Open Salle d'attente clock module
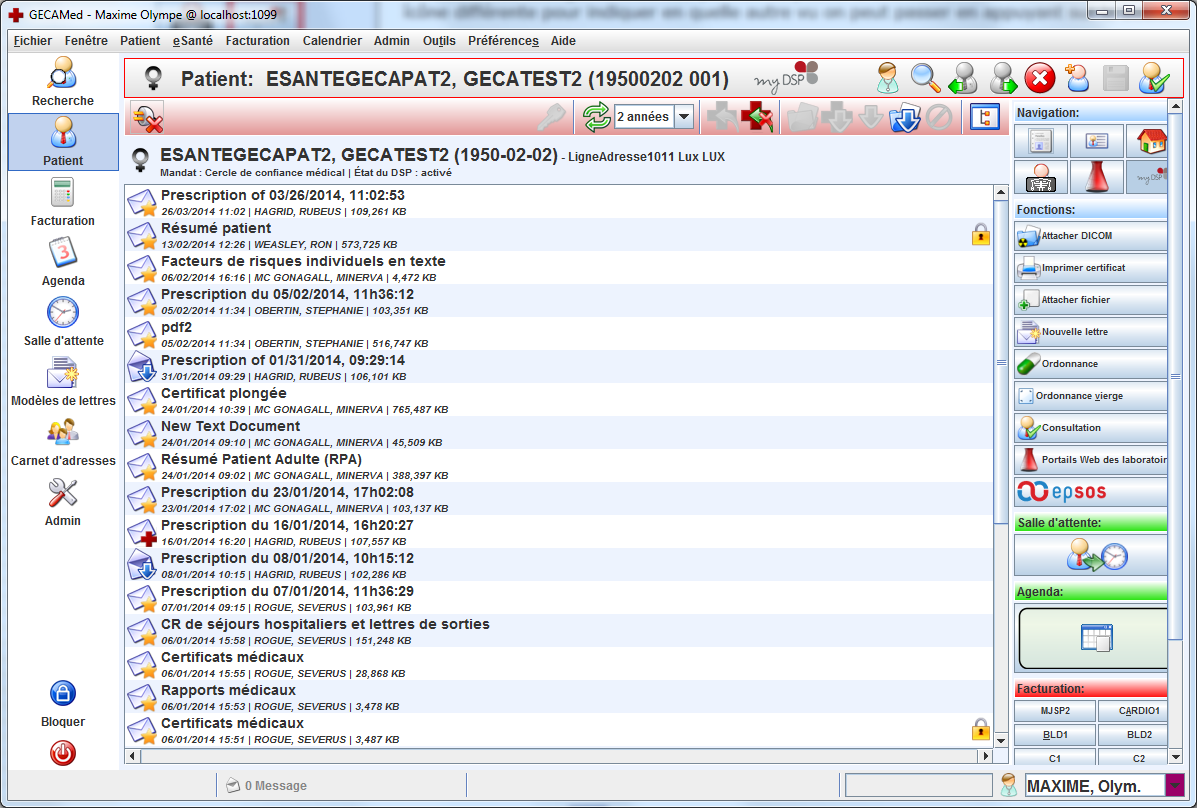The image size is (1197, 808). coord(62,321)
